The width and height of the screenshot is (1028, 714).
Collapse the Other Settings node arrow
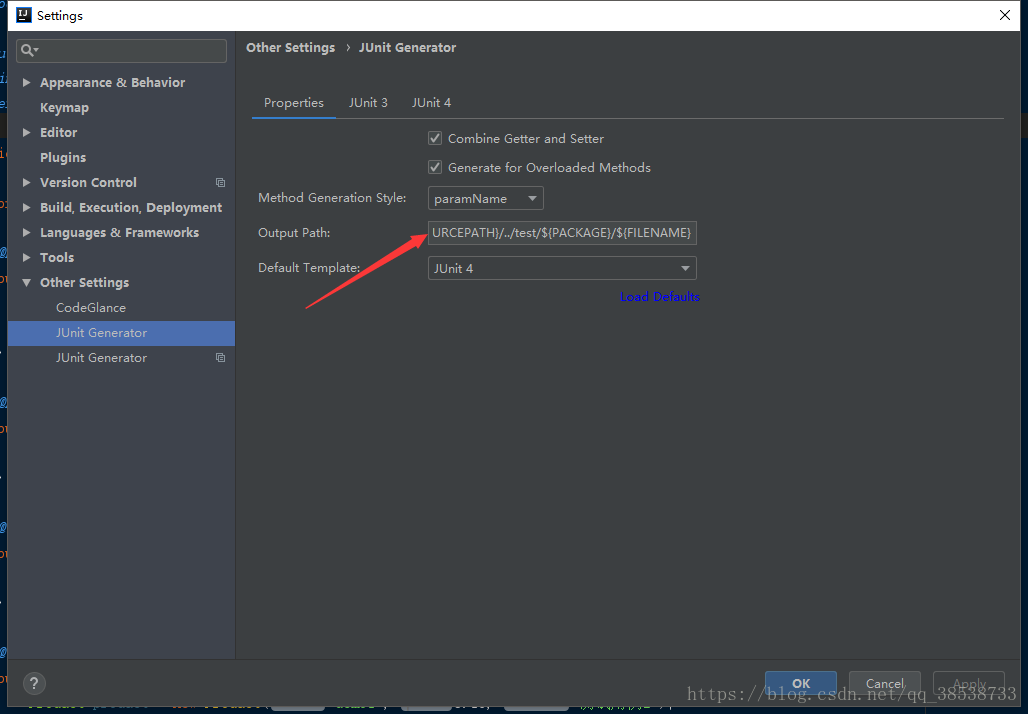[26, 283]
